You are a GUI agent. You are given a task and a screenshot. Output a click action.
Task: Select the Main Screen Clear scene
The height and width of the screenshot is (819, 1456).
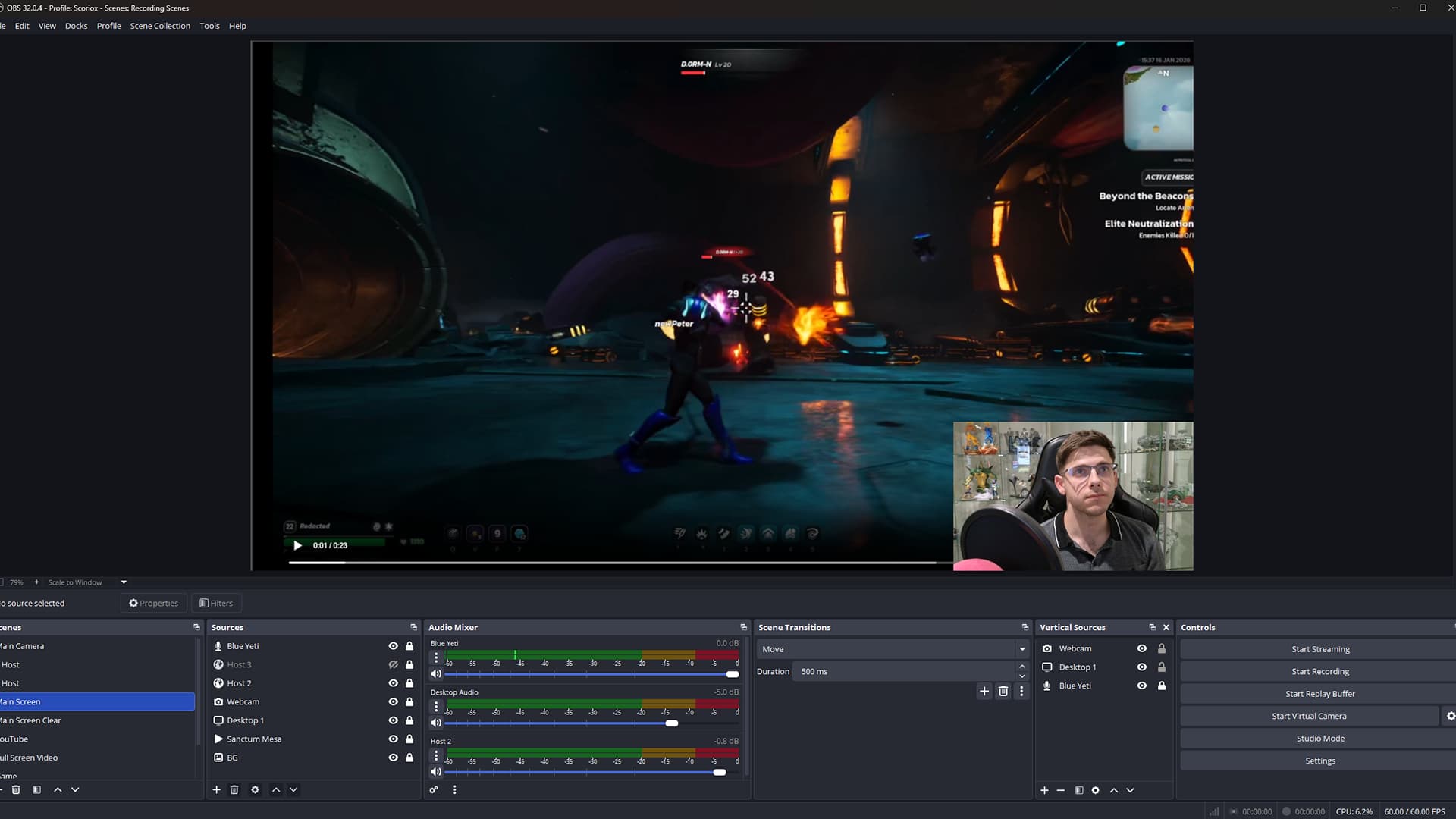(31, 720)
